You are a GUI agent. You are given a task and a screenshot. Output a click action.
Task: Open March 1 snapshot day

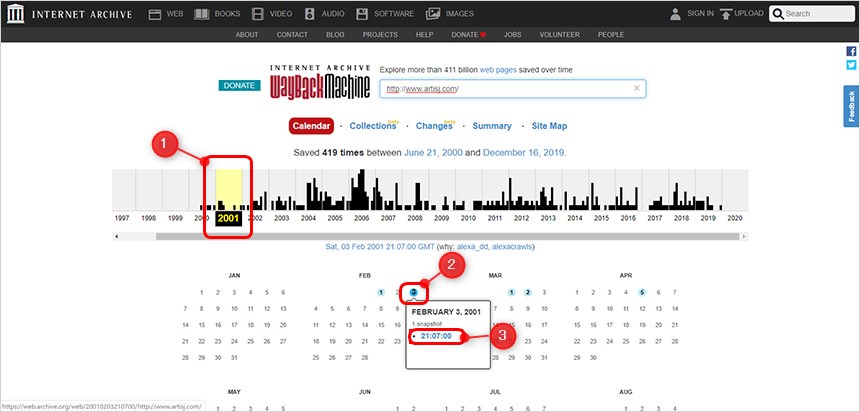tap(511, 292)
